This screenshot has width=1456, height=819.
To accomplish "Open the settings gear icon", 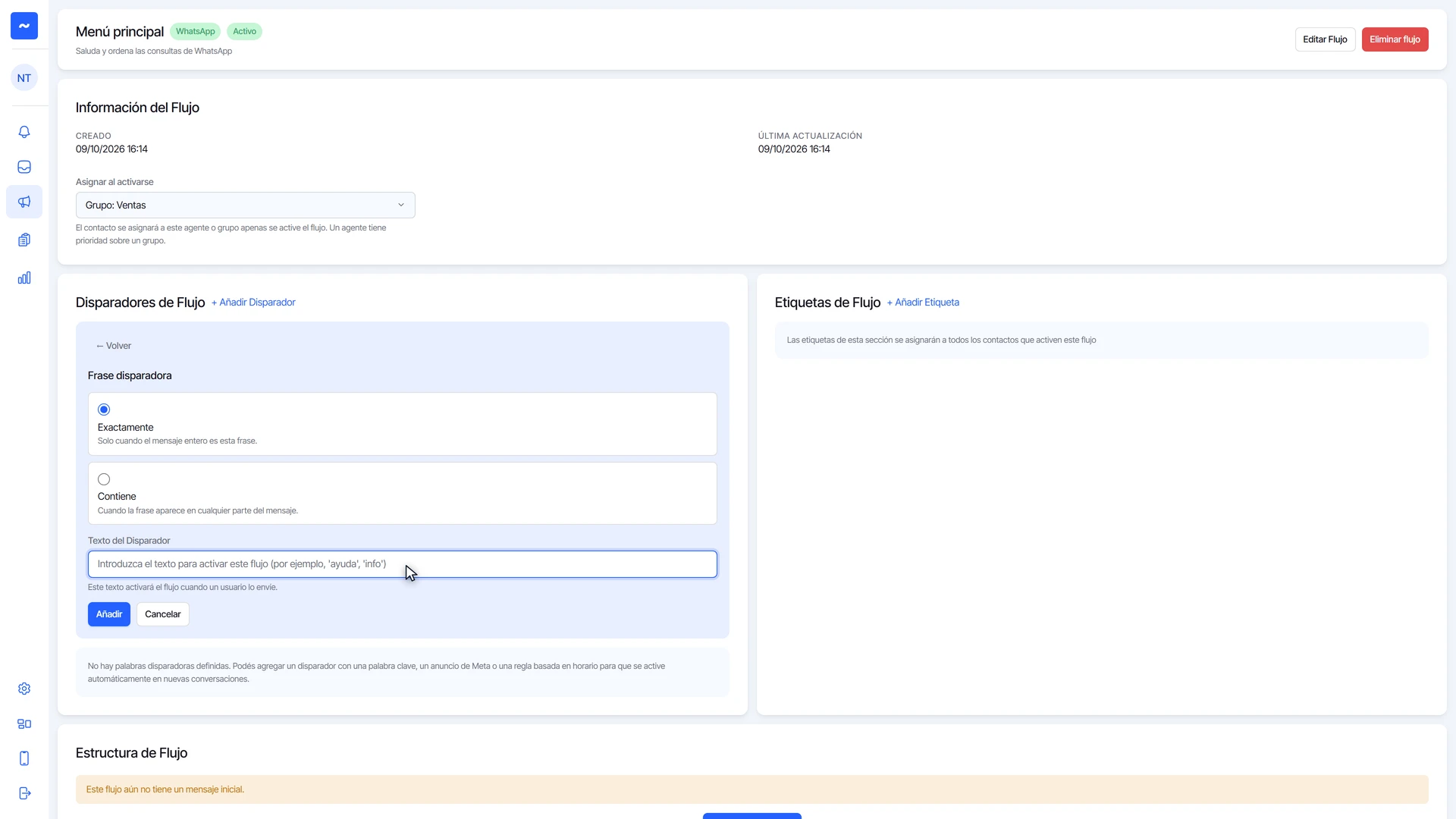I will pos(24,689).
